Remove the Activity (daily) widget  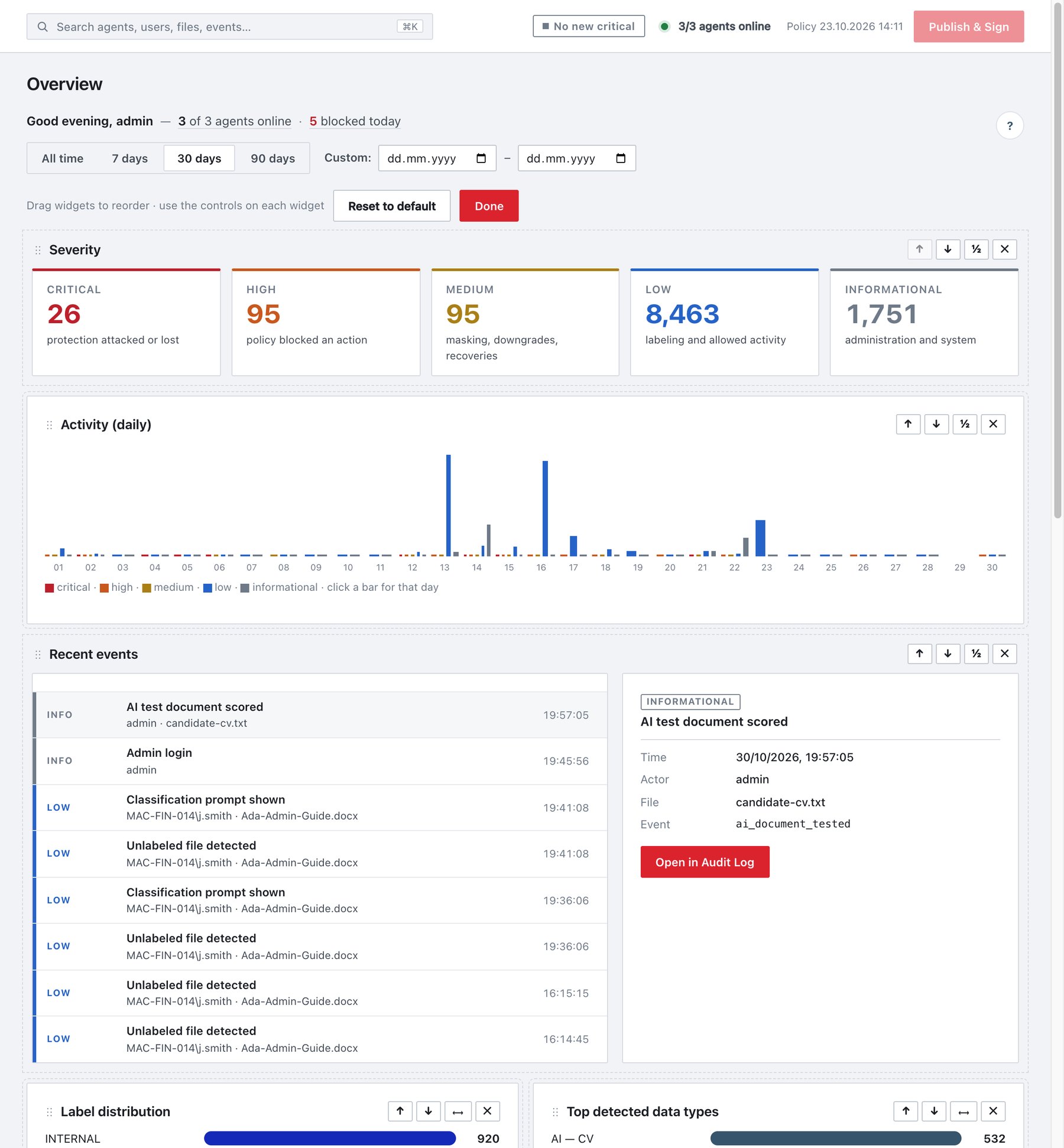pyautogui.click(x=993, y=424)
